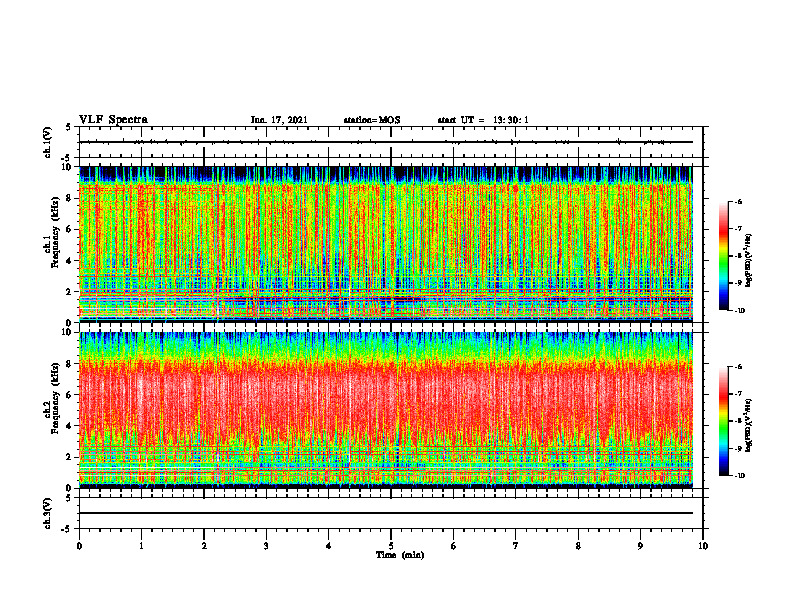Viewport: 792px width, 612px height.
Task: Click time axis tick label "8"
Action: pos(578,546)
